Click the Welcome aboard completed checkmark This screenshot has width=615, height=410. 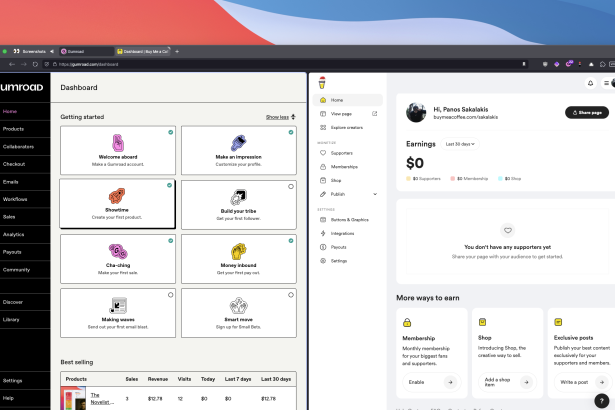[170, 132]
